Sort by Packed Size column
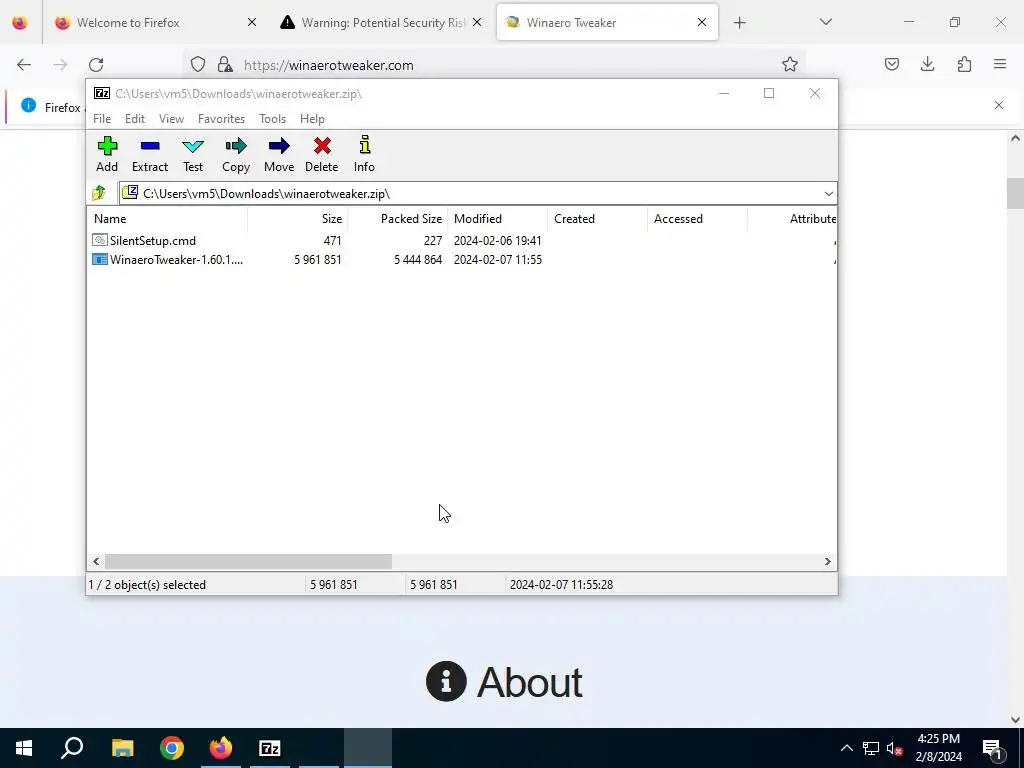Image resolution: width=1024 pixels, height=768 pixels. 397,219
